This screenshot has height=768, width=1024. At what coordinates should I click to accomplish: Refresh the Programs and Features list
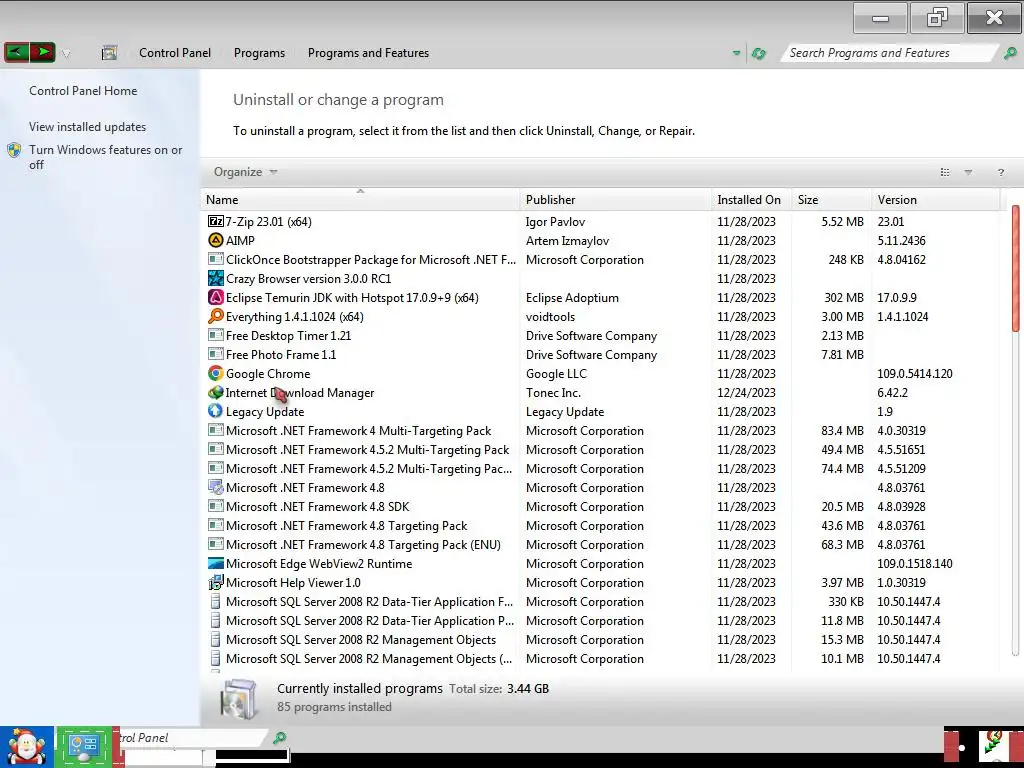tap(758, 53)
